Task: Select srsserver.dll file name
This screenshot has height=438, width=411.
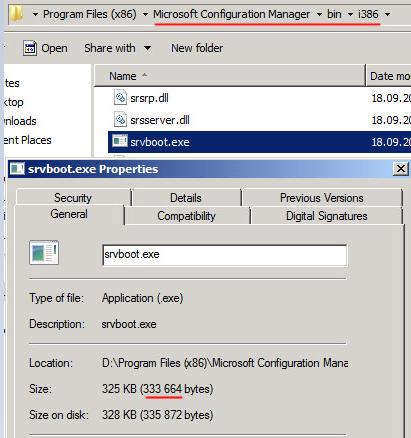Action: coord(160,120)
